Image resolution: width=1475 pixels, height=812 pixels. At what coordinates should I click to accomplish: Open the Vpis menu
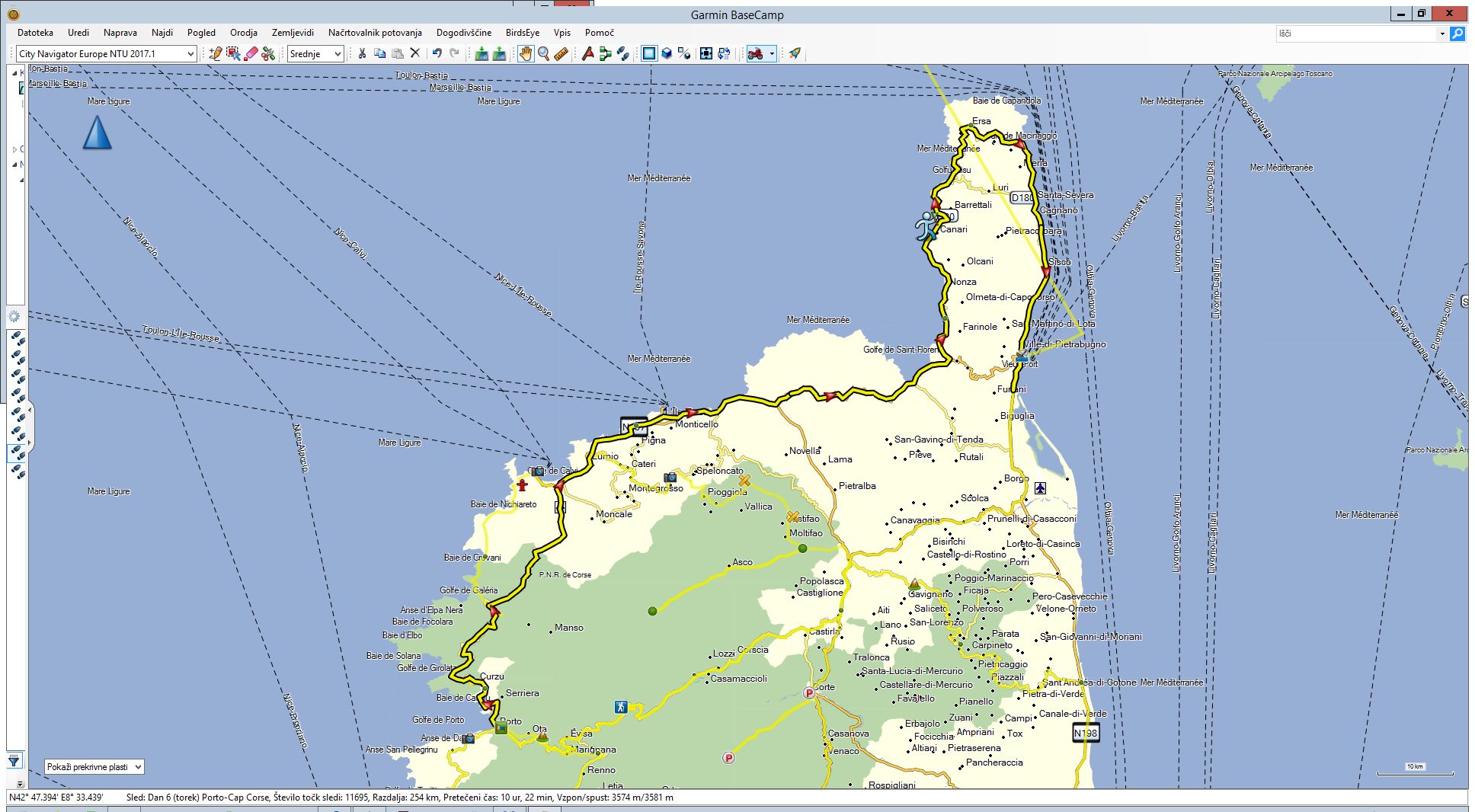(562, 33)
